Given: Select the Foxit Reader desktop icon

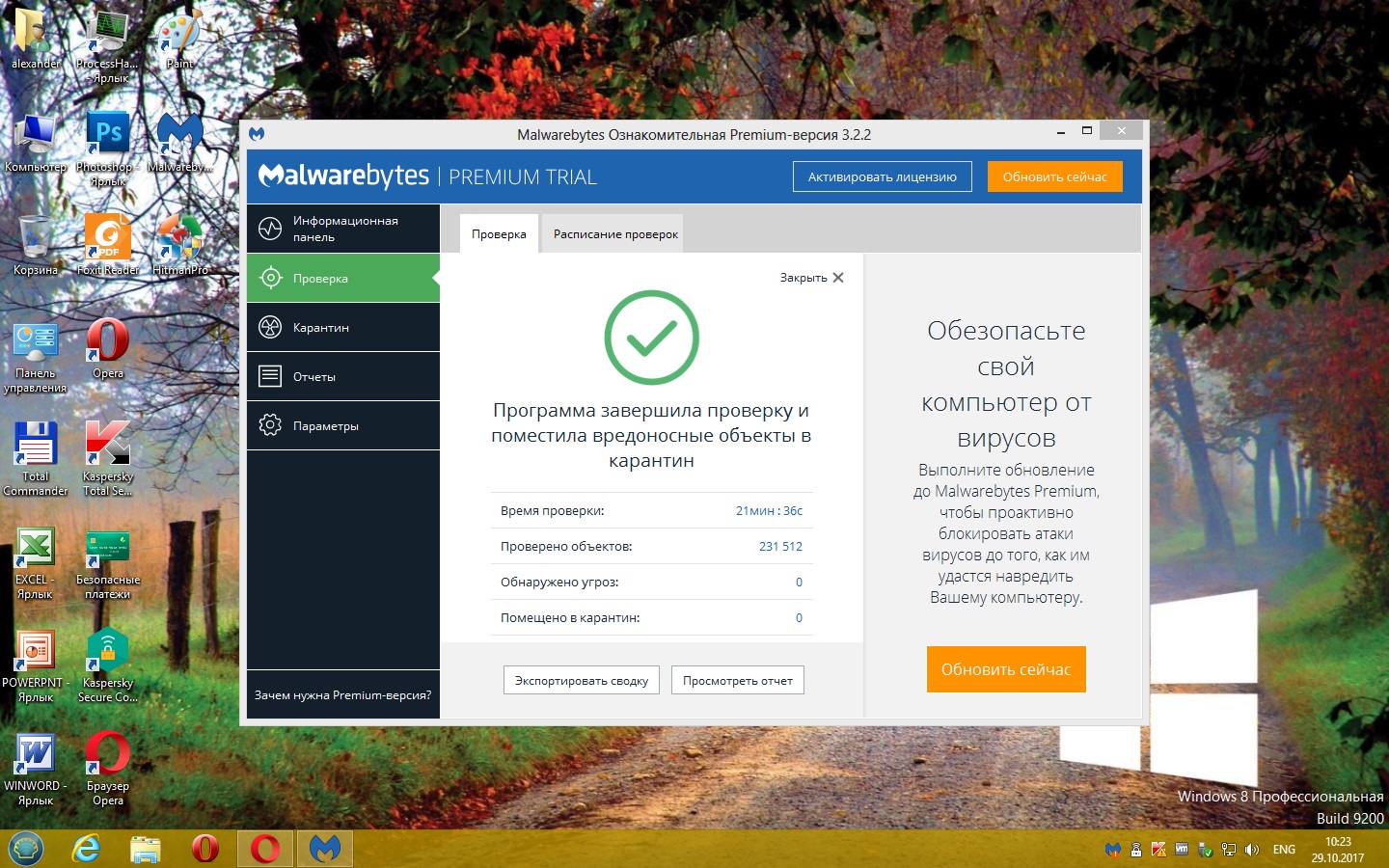Looking at the screenshot, I should click(x=108, y=246).
